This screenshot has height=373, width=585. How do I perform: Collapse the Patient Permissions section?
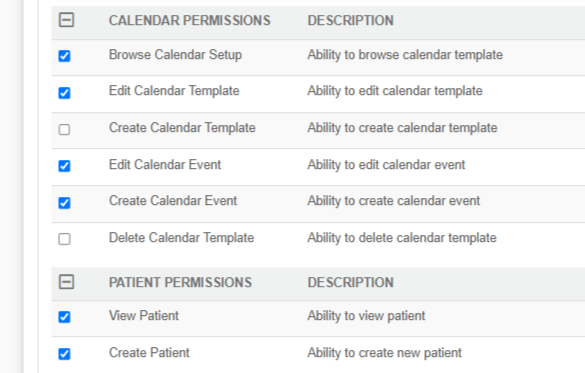click(x=66, y=282)
